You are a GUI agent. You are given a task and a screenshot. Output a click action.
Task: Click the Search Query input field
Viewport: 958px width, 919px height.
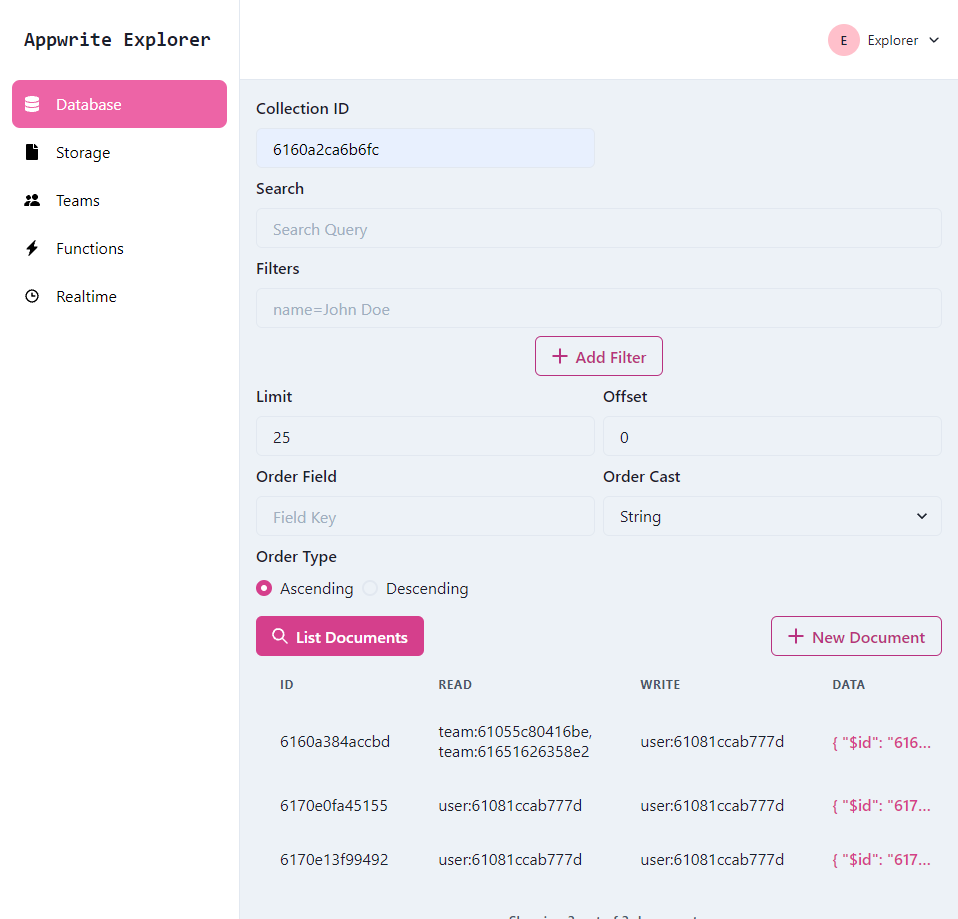(x=599, y=229)
